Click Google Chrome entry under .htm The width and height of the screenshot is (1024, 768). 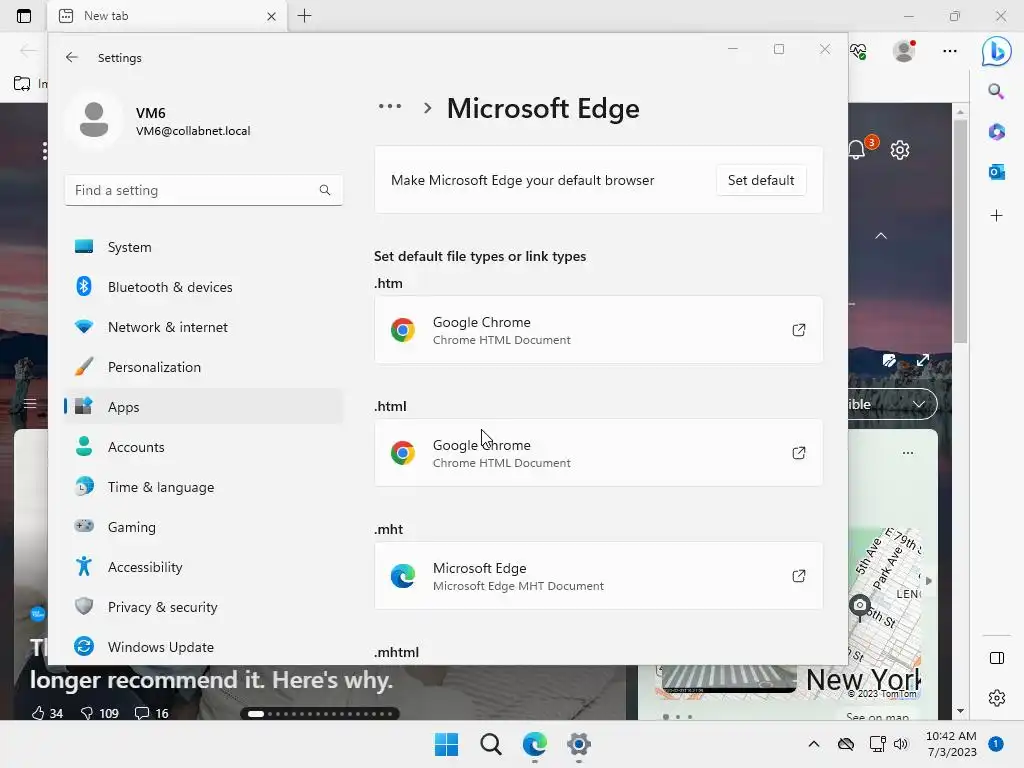[x=598, y=330]
